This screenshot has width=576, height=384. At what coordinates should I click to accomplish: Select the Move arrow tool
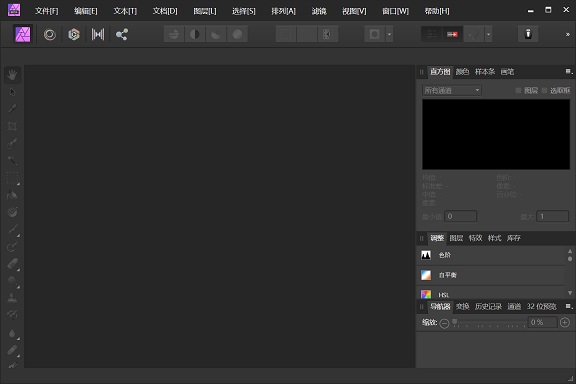click(x=12, y=92)
